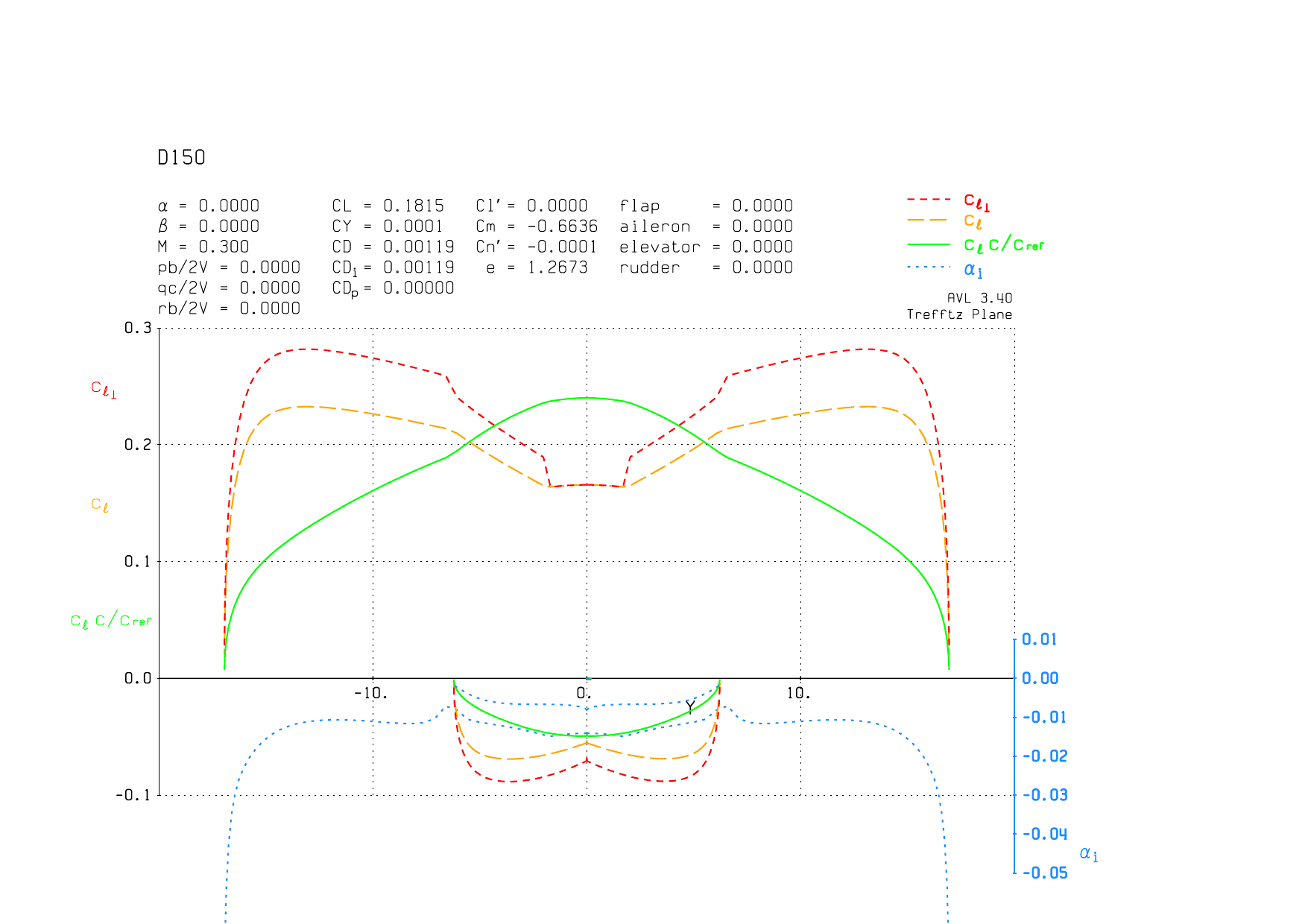The height and width of the screenshot is (924, 1308).
Task: Click the blue dotted line sample in legend
Action: pos(929,268)
